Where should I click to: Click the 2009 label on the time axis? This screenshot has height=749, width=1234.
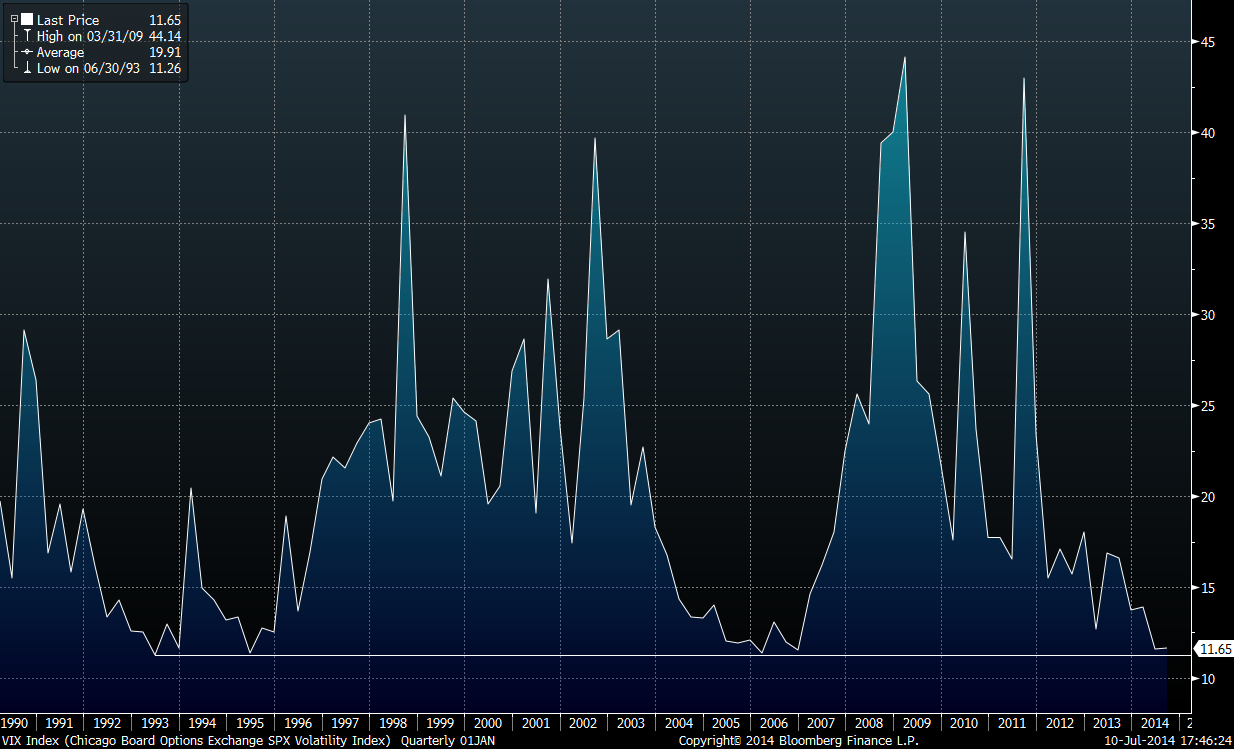(917, 723)
